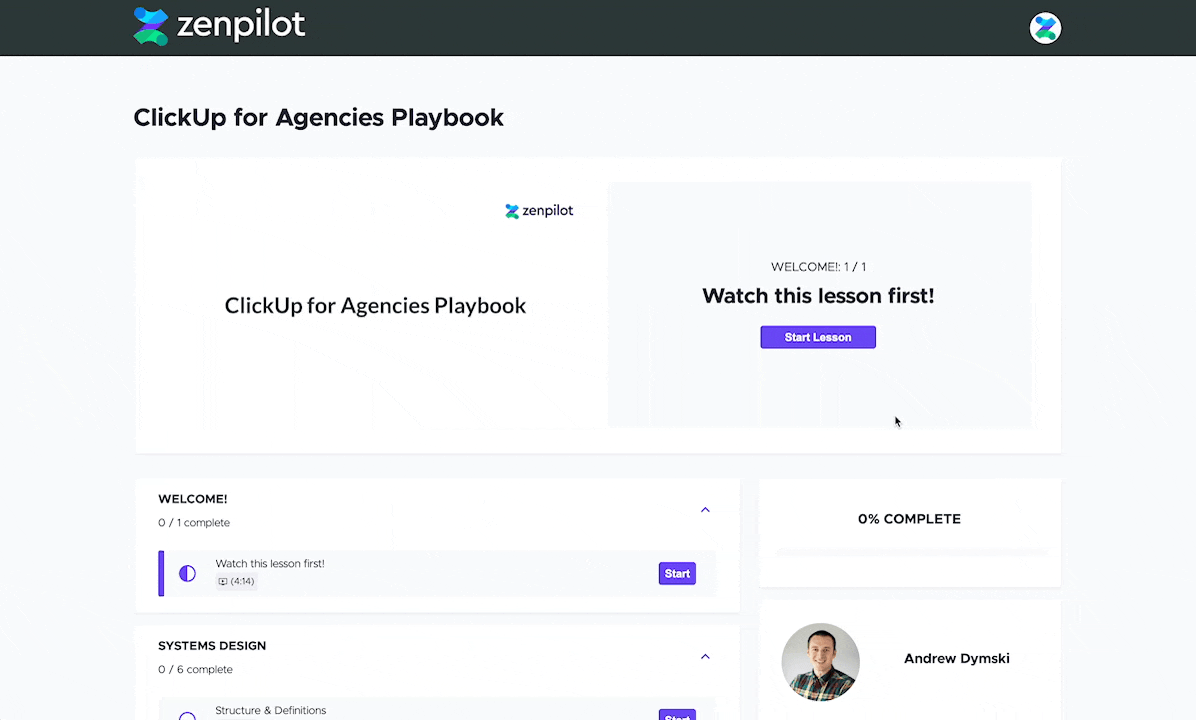Click the 0% complete progress bar
The width and height of the screenshot is (1196, 720).
tap(911, 552)
